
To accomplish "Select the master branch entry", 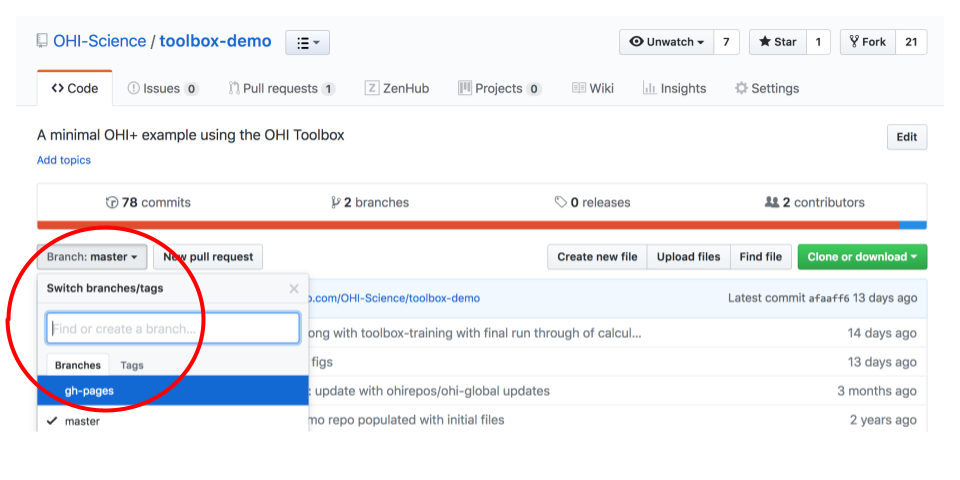I will click(173, 421).
